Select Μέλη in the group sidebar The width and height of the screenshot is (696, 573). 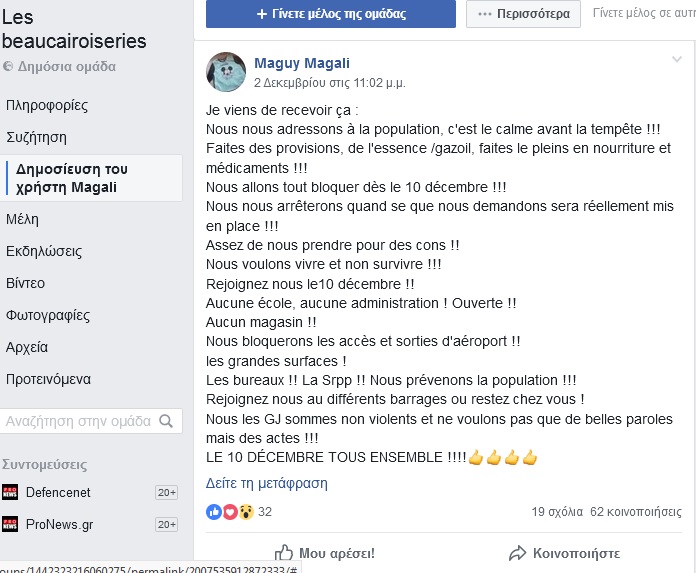22,219
